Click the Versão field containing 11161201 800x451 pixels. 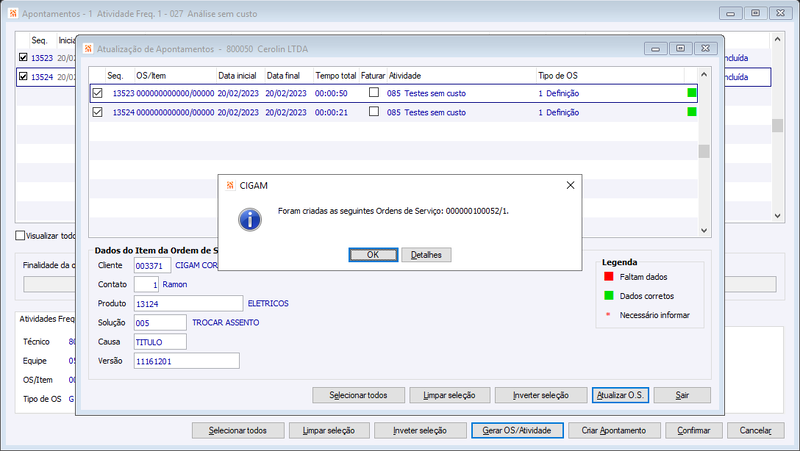pyautogui.click(x=186, y=361)
